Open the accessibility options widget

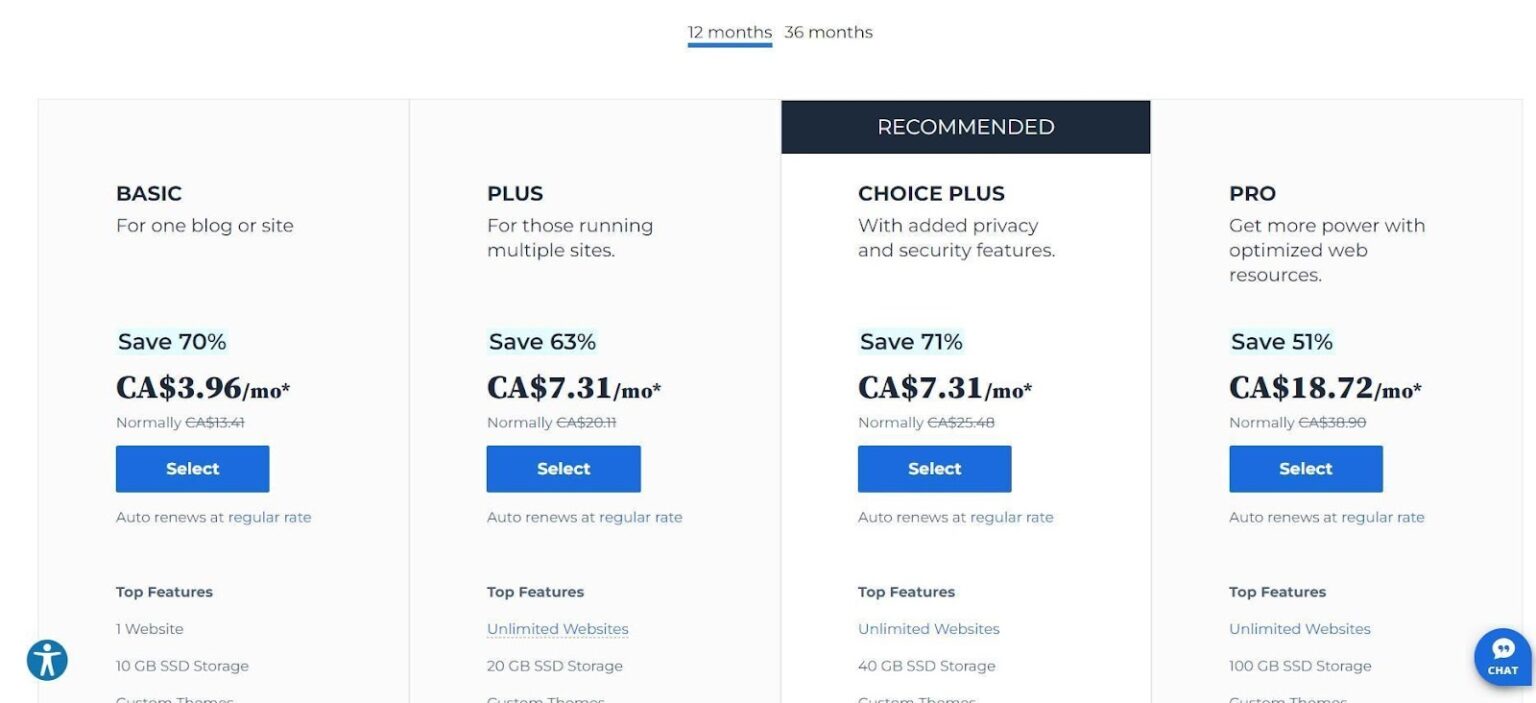[x=46, y=660]
